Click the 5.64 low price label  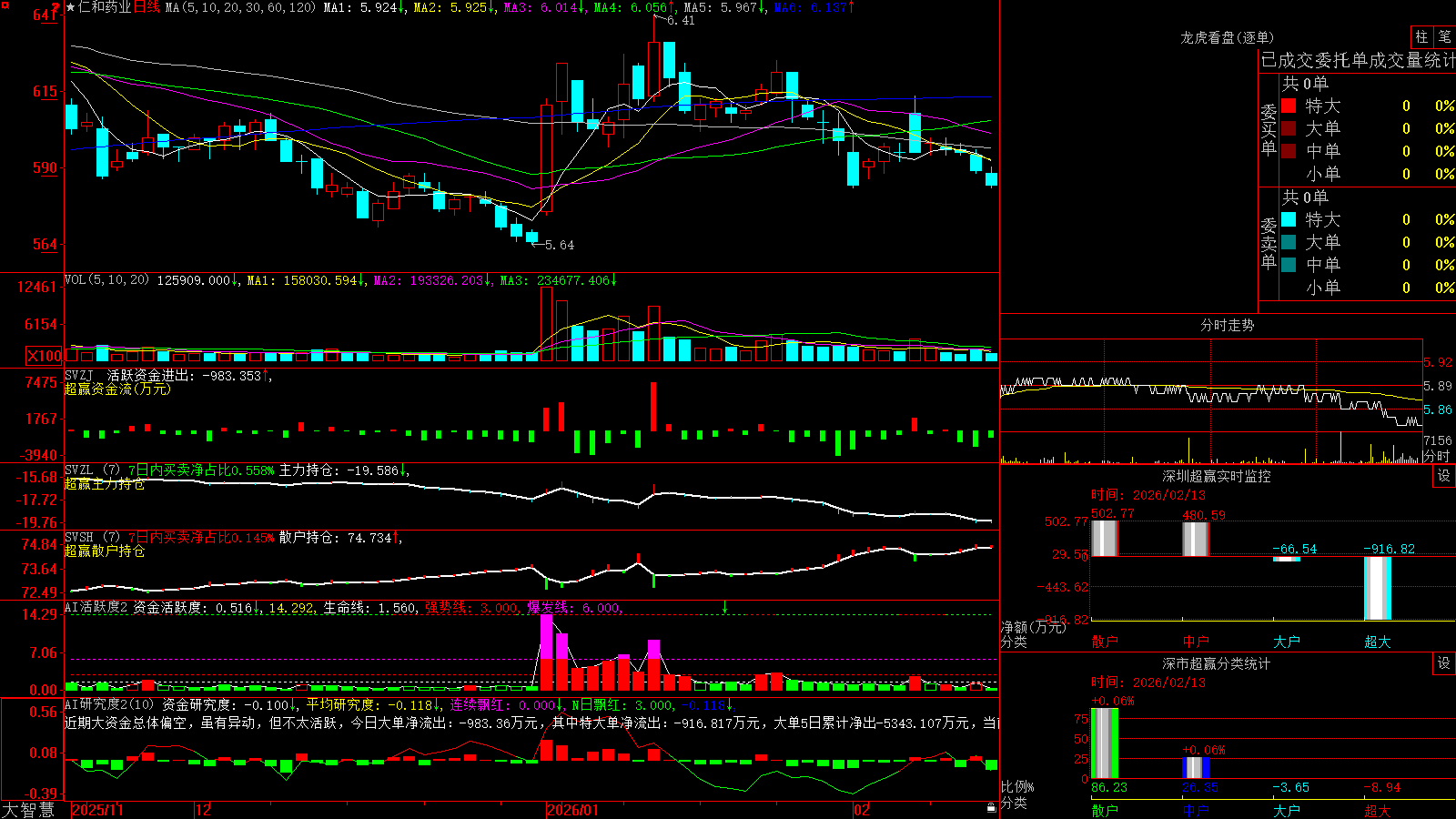point(560,245)
